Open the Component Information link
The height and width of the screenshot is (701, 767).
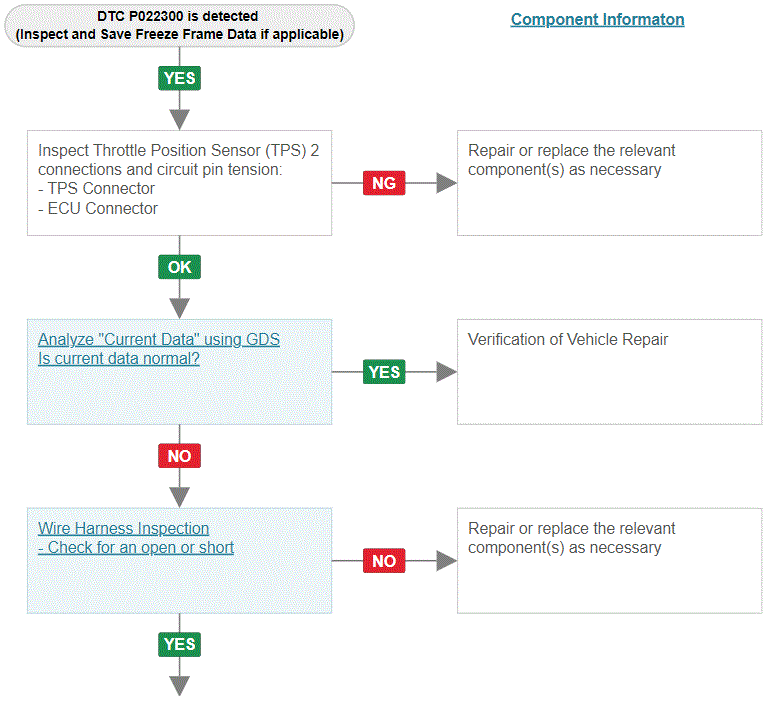(x=597, y=19)
